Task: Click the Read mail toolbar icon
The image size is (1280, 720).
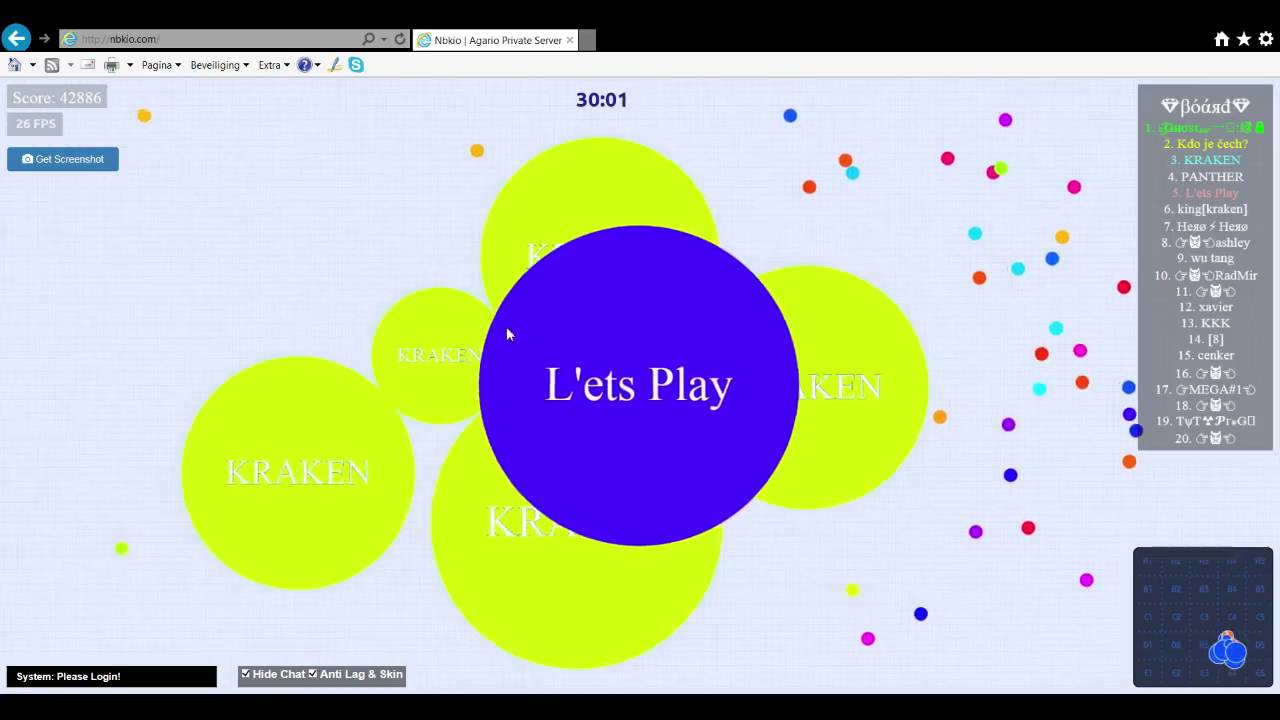Action: pyautogui.click(x=88, y=65)
